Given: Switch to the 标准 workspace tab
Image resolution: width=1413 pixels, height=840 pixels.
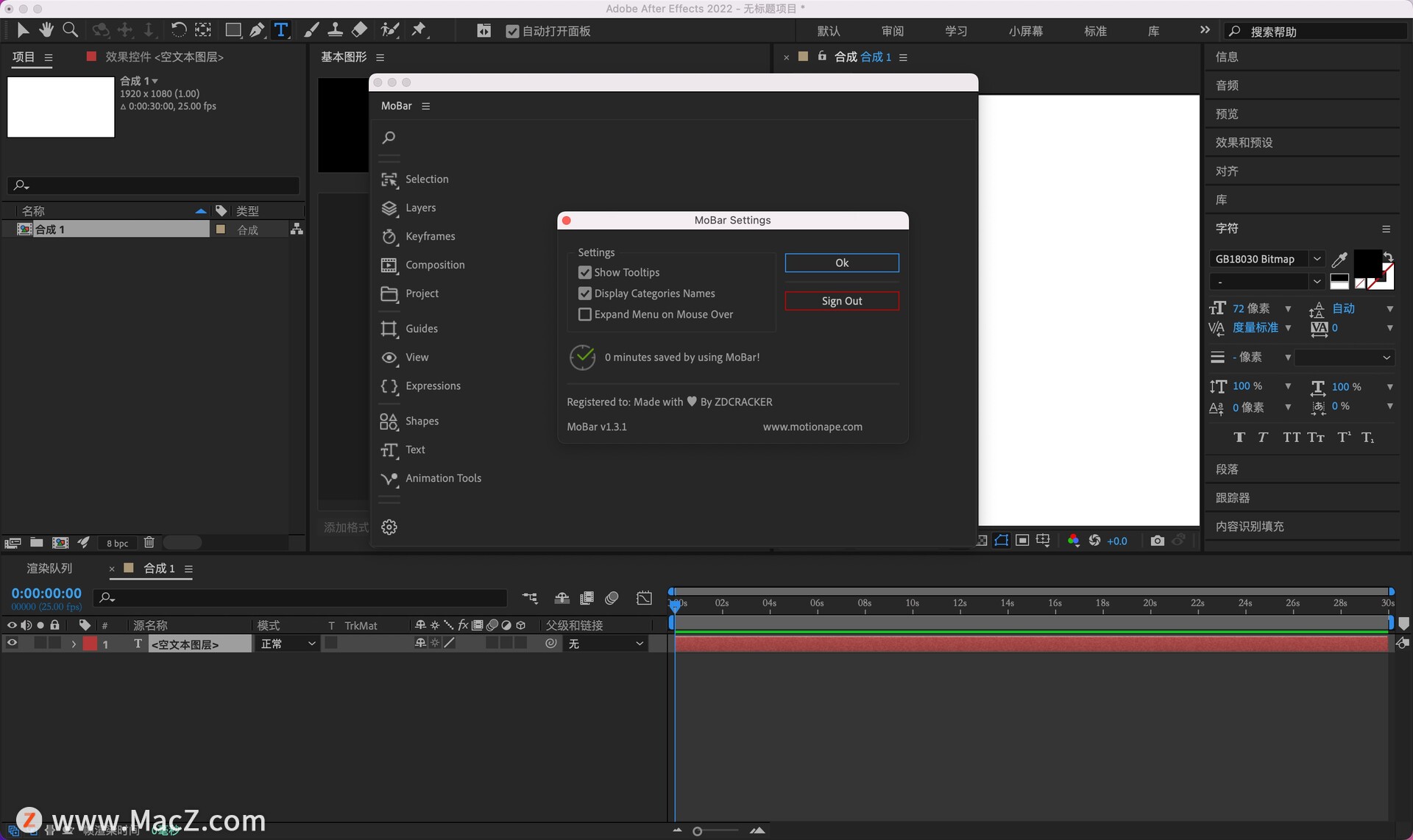Looking at the screenshot, I should click(x=1095, y=31).
